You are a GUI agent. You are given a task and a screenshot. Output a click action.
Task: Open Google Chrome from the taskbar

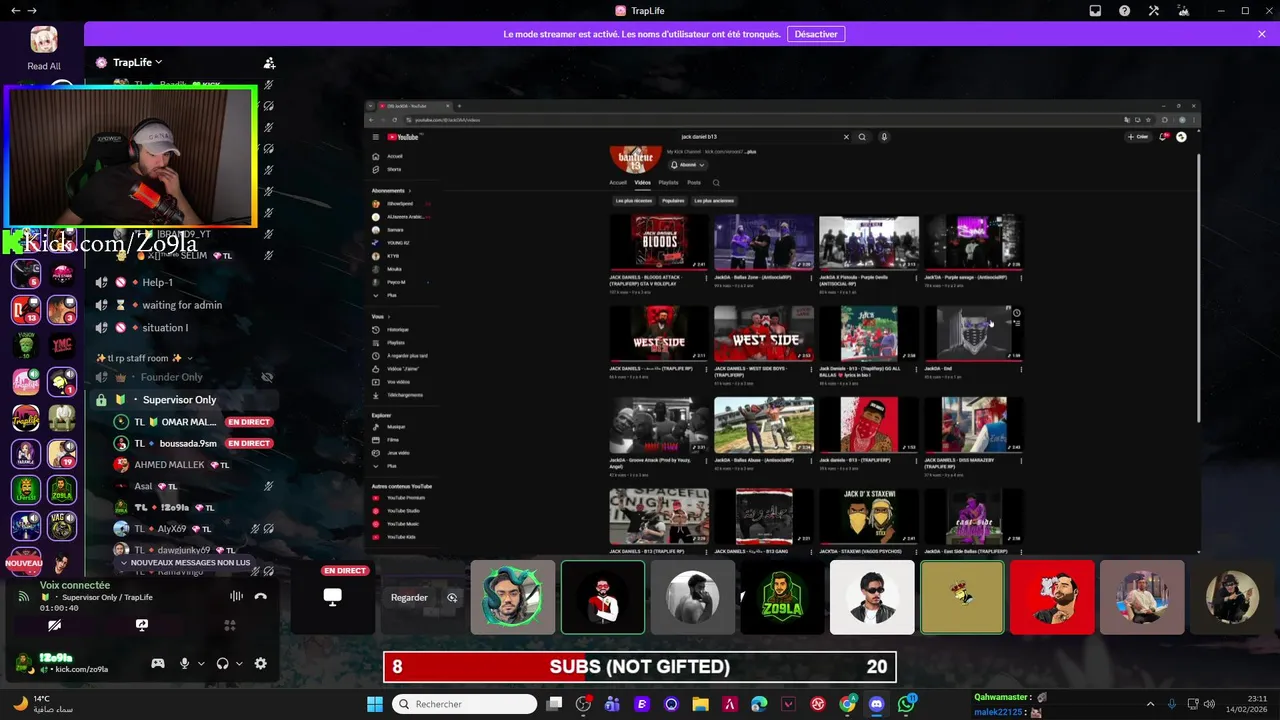(x=847, y=704)
